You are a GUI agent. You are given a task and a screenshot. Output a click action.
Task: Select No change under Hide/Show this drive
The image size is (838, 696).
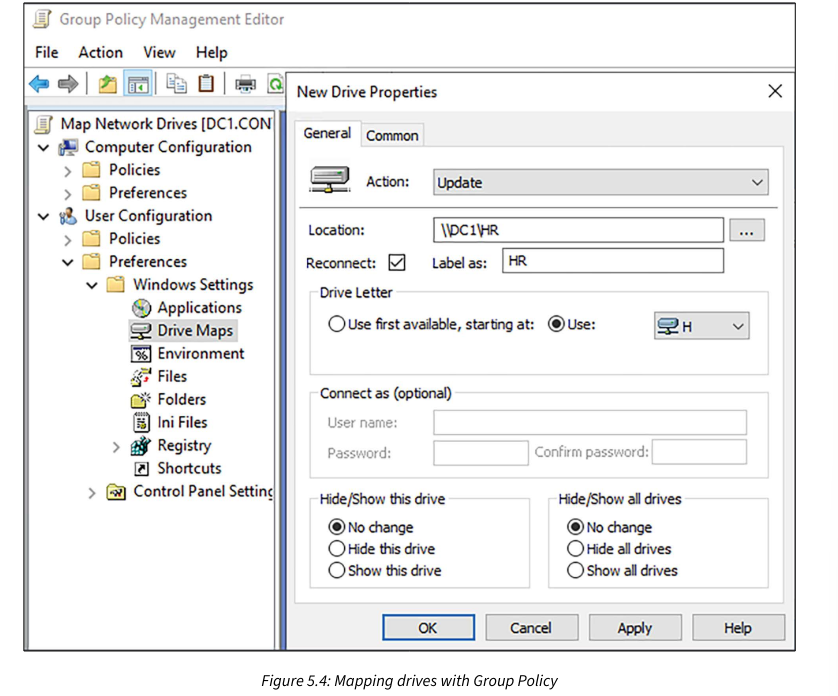[x=337, y=527]
